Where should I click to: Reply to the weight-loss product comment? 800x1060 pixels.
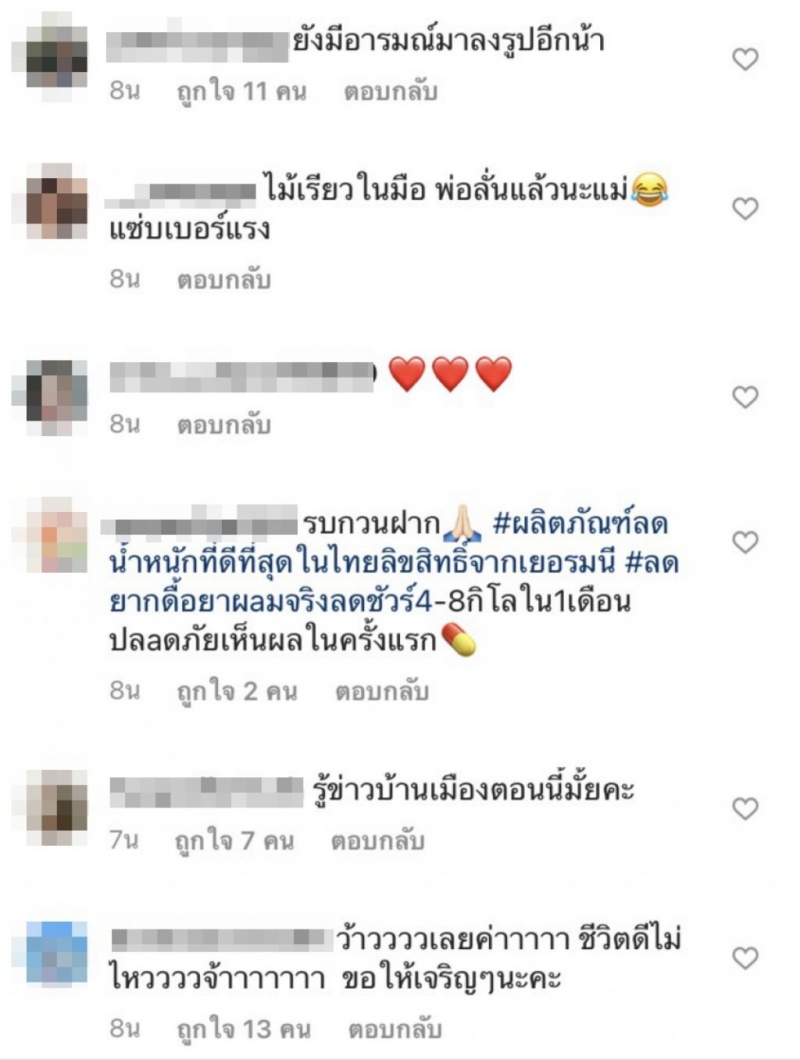point(382,692)
